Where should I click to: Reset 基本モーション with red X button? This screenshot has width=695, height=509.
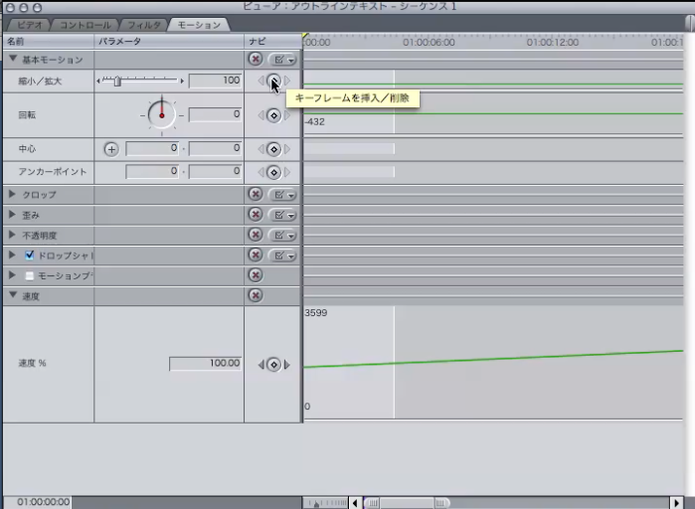click(x=255, y=59)
